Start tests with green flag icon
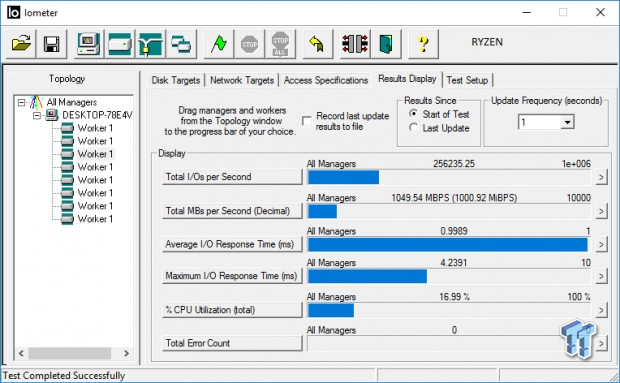This screenshot has width=620, height=383. [219, 44]
